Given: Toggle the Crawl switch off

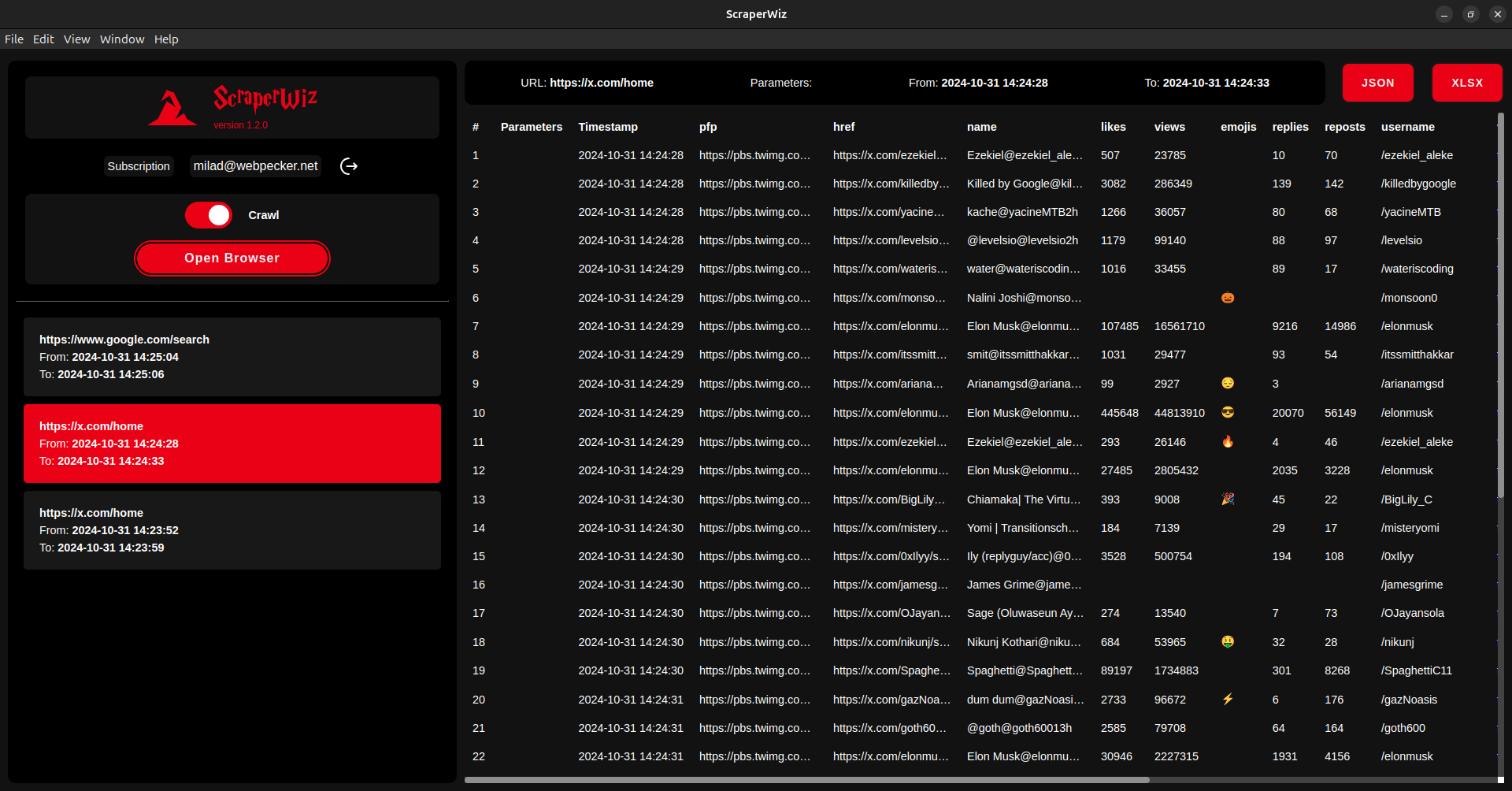Looking at the screenshot, I should click(x=209, y=215).
